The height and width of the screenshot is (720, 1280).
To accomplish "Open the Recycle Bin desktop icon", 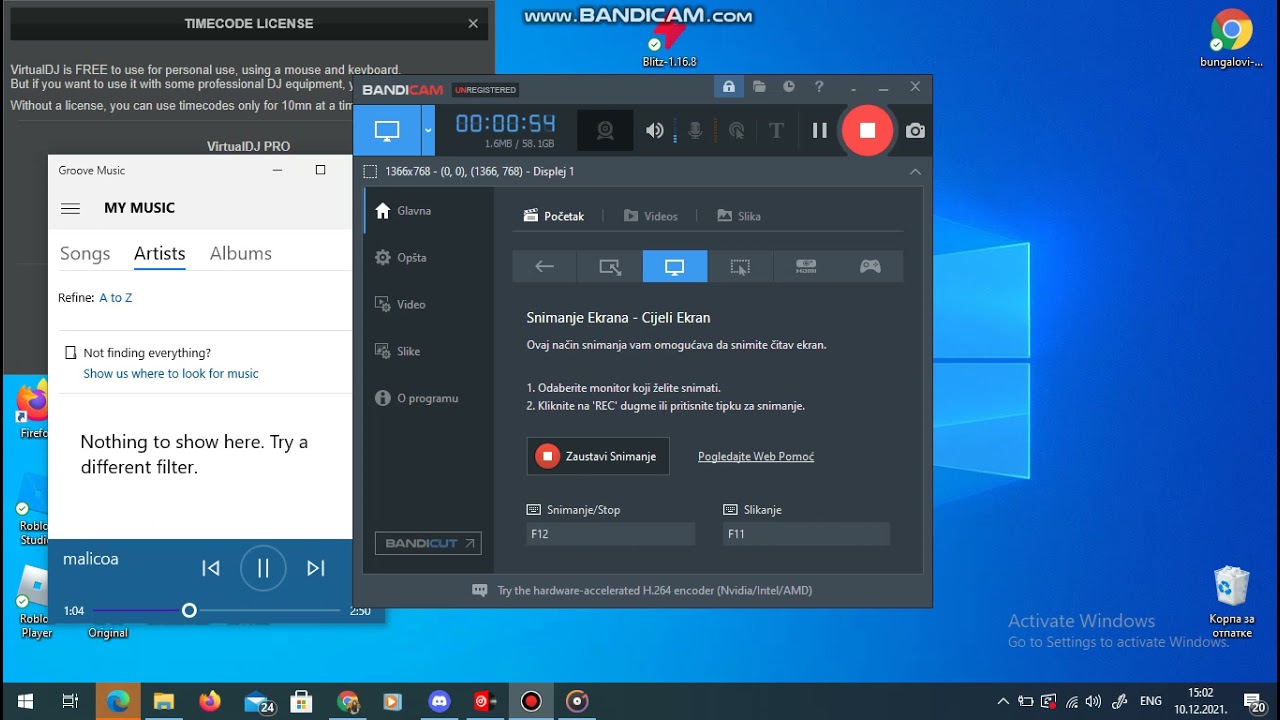I will coord(1231,602).
